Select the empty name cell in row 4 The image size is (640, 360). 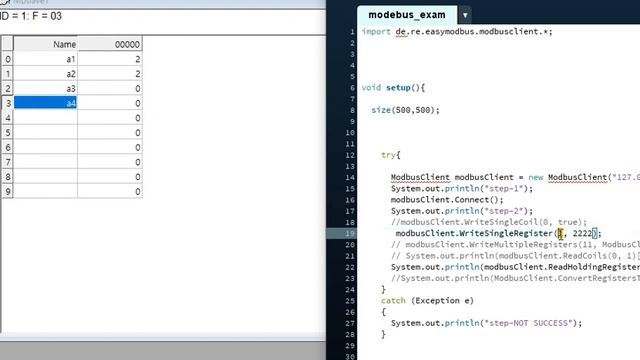(45, 118)
